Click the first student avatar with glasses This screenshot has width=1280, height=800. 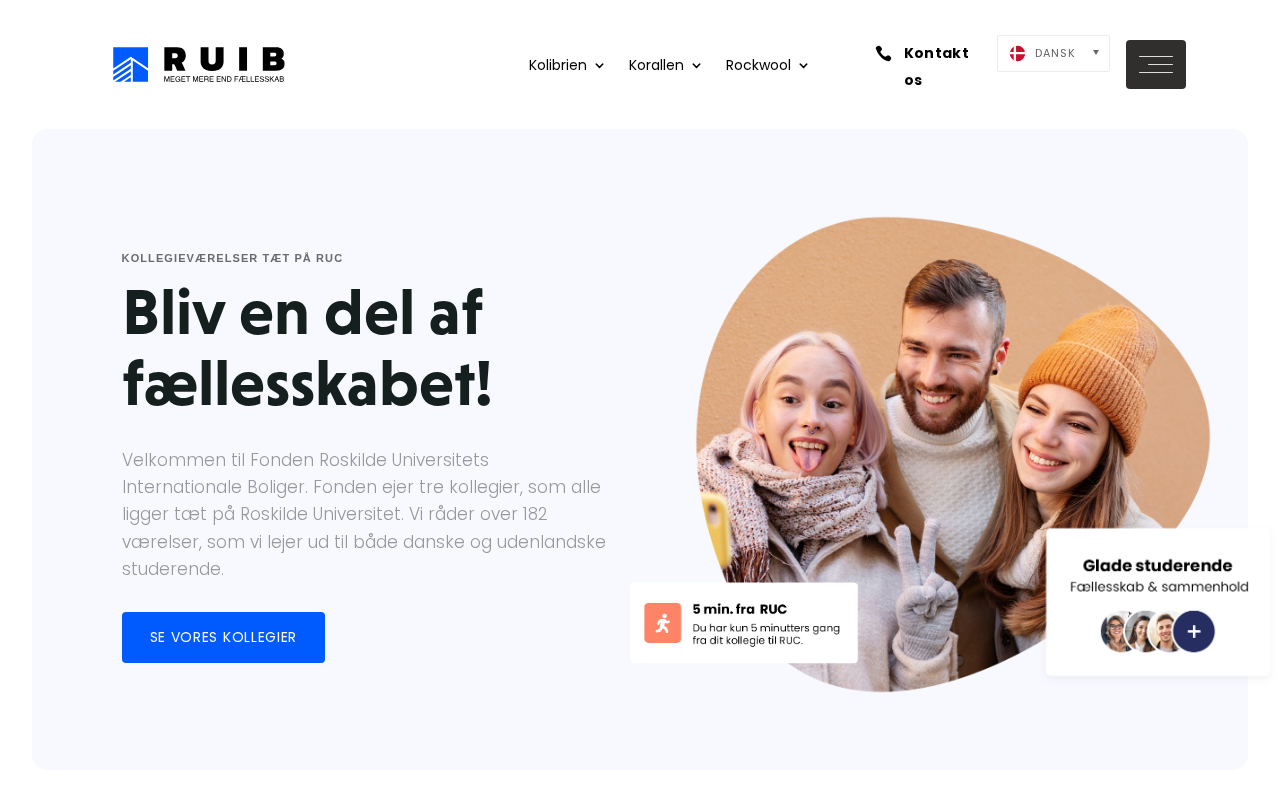click(x=1116, y=632)
